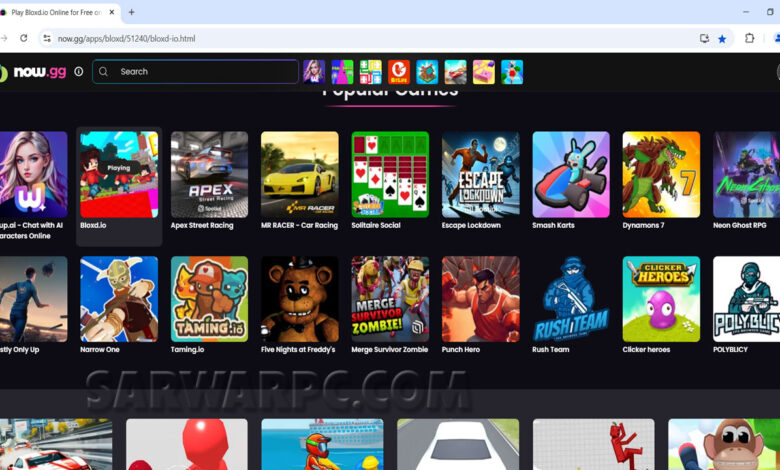This screenshot has width=780, height=470.
Task: Open Solitaire Social card thumbnail
Action: pos(390,175)
